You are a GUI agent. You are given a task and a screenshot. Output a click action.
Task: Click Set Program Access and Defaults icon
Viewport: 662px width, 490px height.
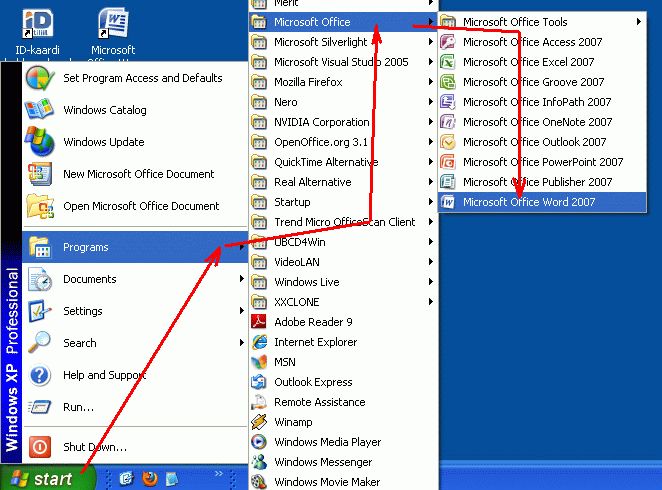40,78
